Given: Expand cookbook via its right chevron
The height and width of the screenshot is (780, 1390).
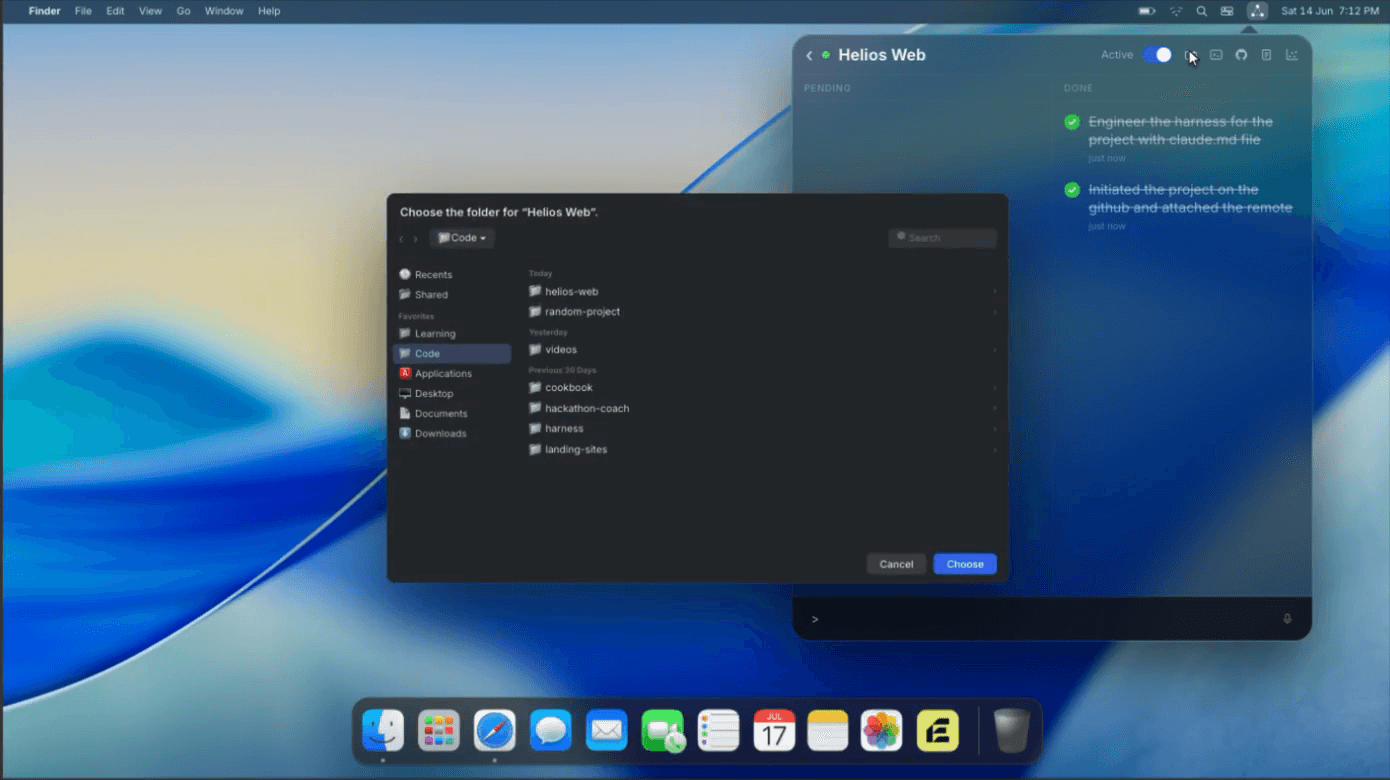Looking at the screenshot, I should pos(994,388).
